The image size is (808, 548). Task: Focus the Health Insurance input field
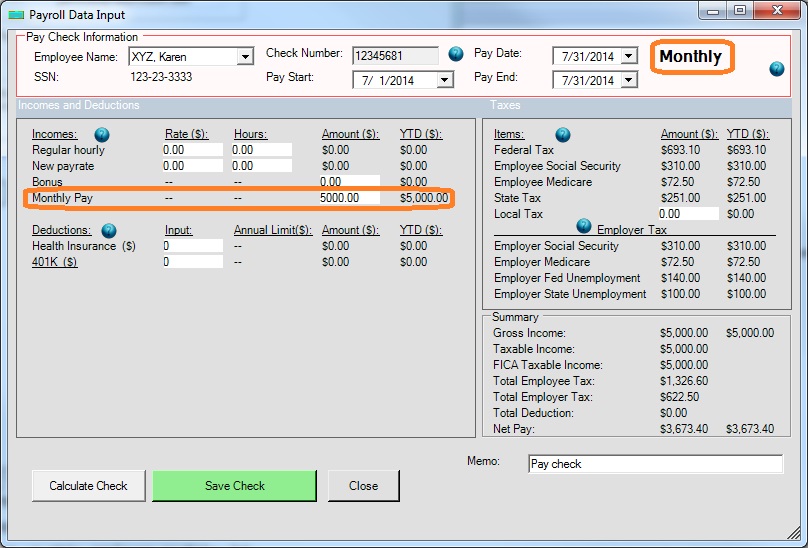click(192, 245)
